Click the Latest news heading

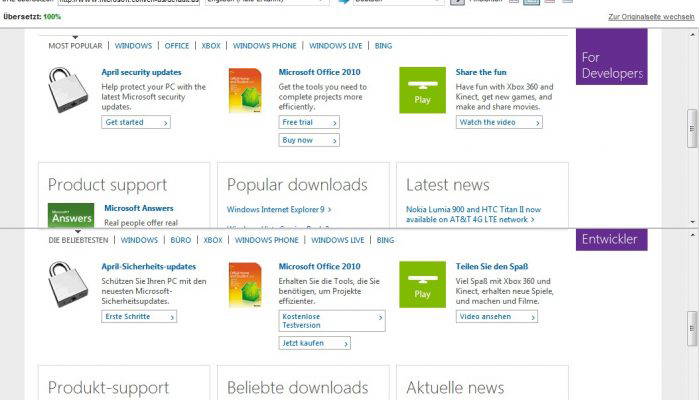[448, 185]
